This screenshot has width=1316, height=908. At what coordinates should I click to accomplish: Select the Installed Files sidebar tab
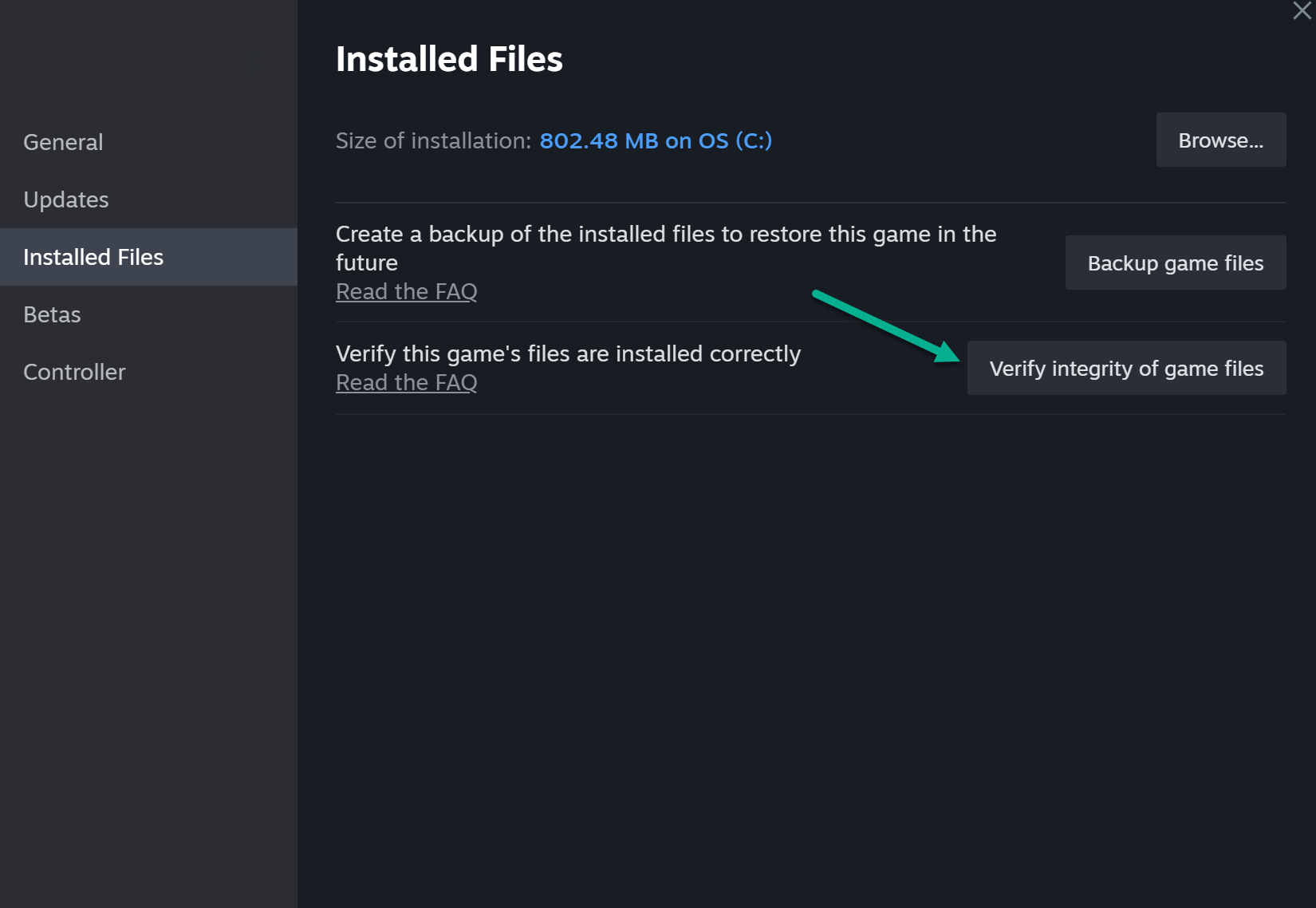click(x=93, y=257)
